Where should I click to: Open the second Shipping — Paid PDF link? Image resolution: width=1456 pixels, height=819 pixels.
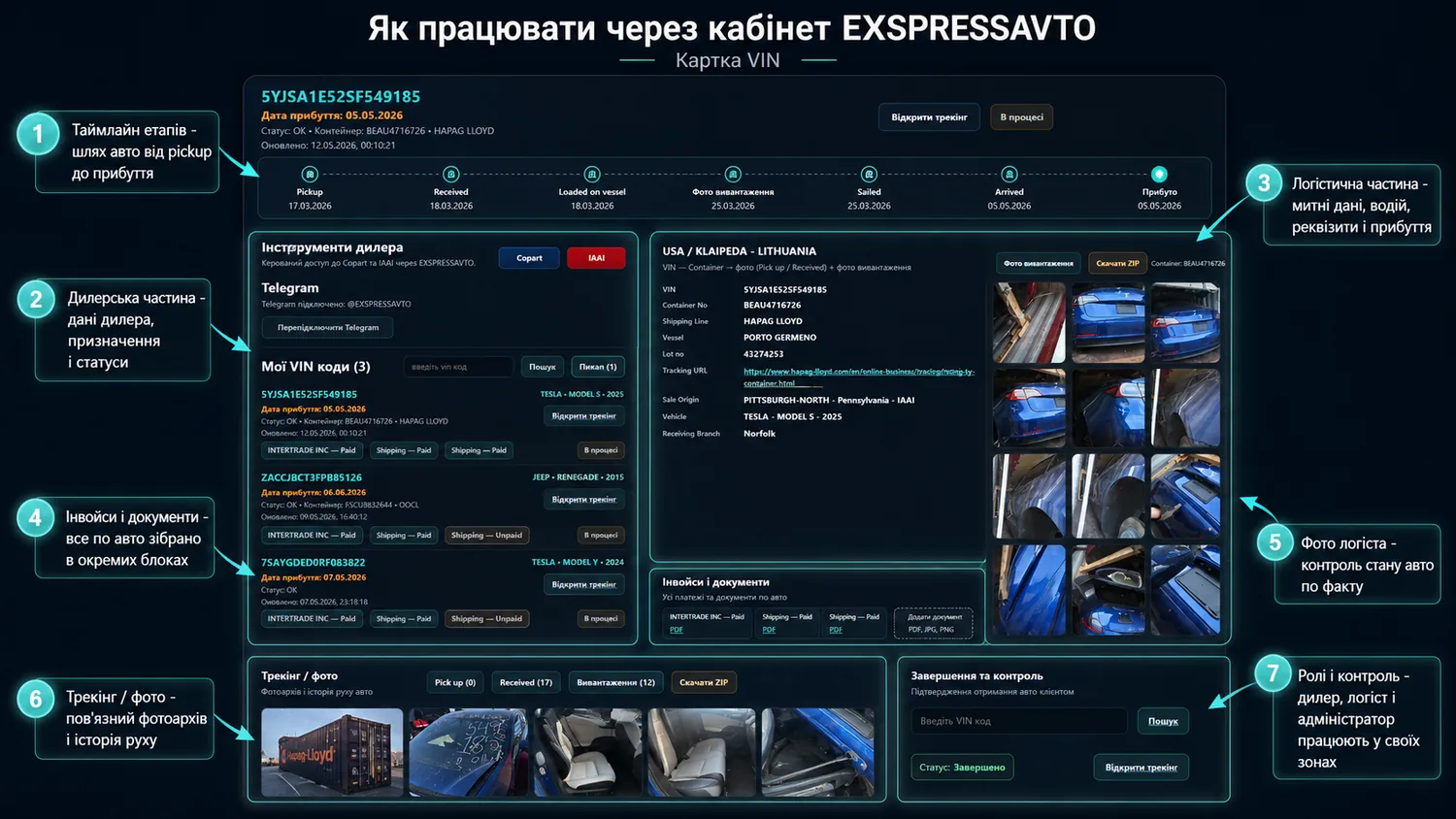836,631
